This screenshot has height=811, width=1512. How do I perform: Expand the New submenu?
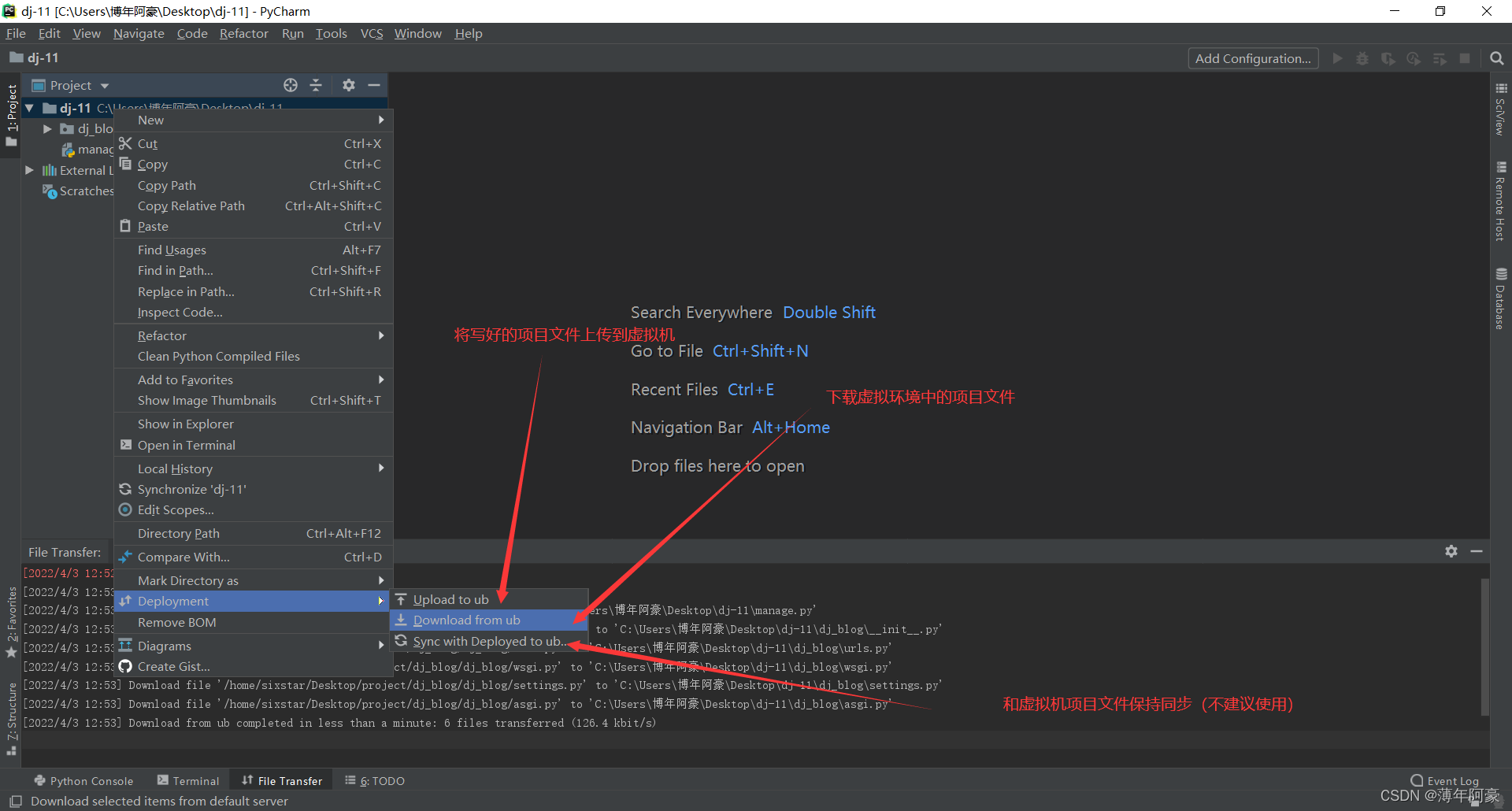tap(254, 120)
